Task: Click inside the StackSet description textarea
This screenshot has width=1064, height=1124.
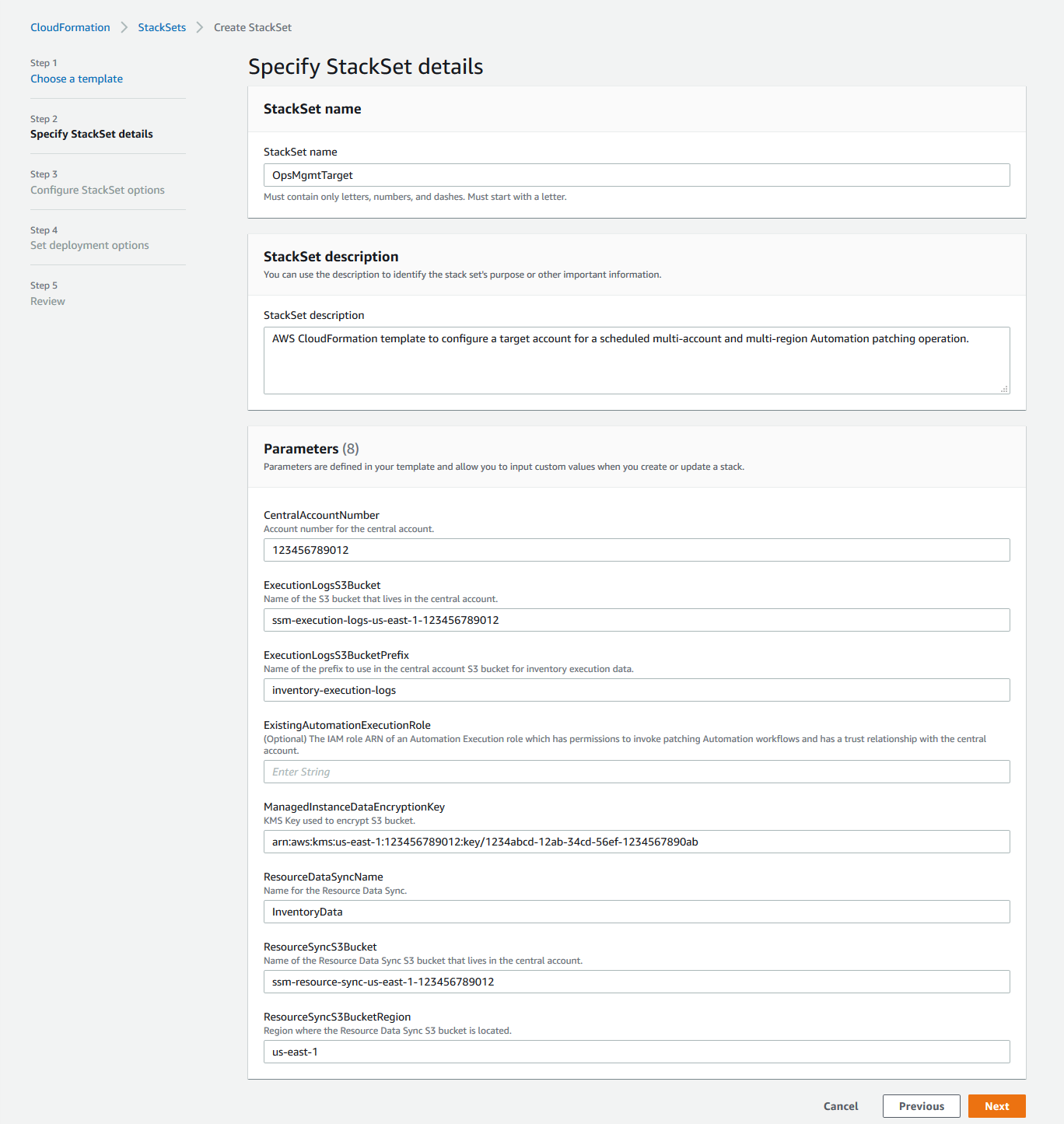Action: pos(636,360)
